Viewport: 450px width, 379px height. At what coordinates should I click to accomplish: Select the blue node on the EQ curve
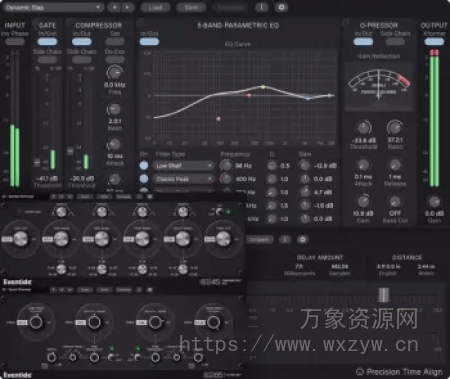coord(308,98)
